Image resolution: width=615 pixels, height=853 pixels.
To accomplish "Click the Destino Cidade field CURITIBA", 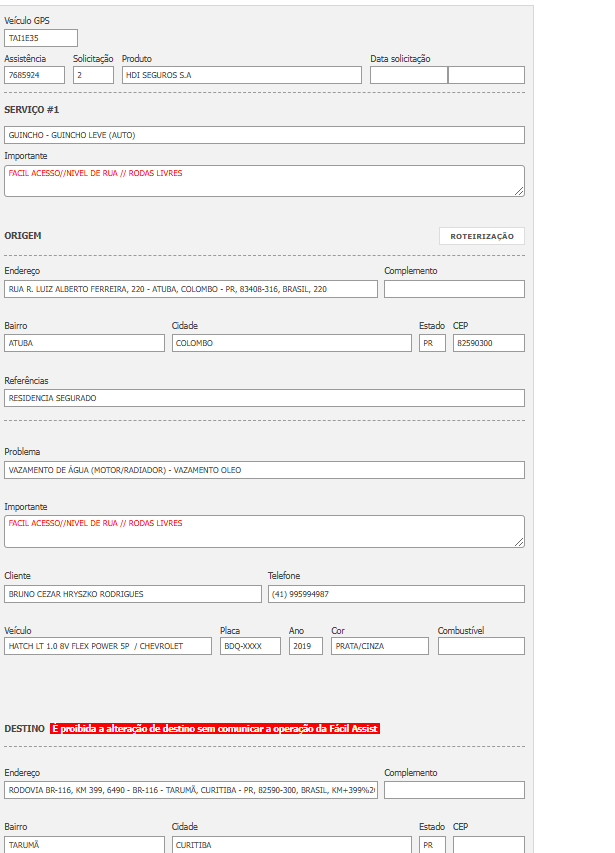I will pos(292,845).
